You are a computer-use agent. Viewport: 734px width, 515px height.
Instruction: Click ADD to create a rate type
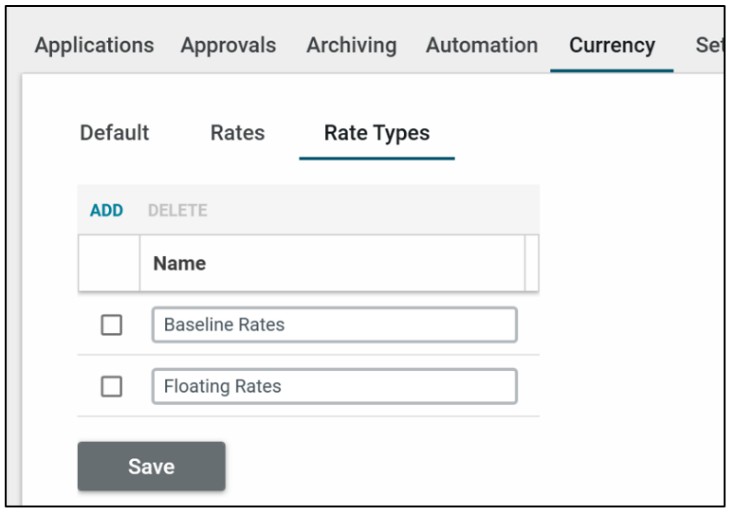(x=106, y=211)
